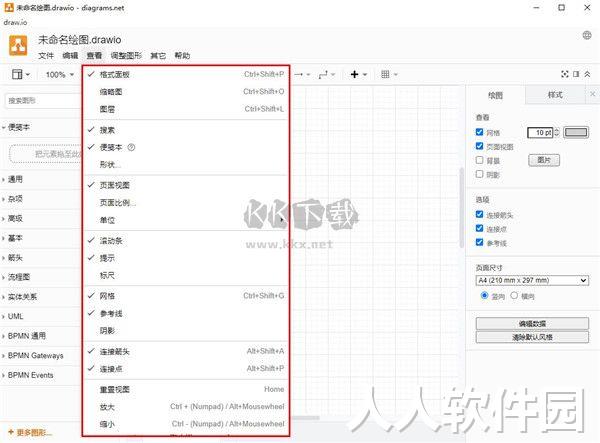The image size is (600, 443).
Task: Toggle the 参考线 checkbox in options
Action: [x=479, y=242]
